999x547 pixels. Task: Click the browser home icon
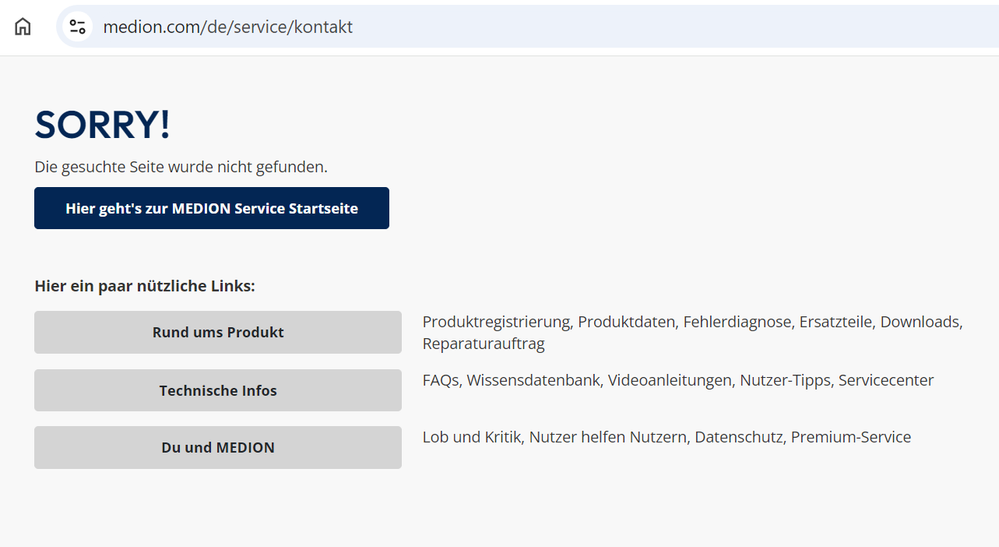point(23,27)
